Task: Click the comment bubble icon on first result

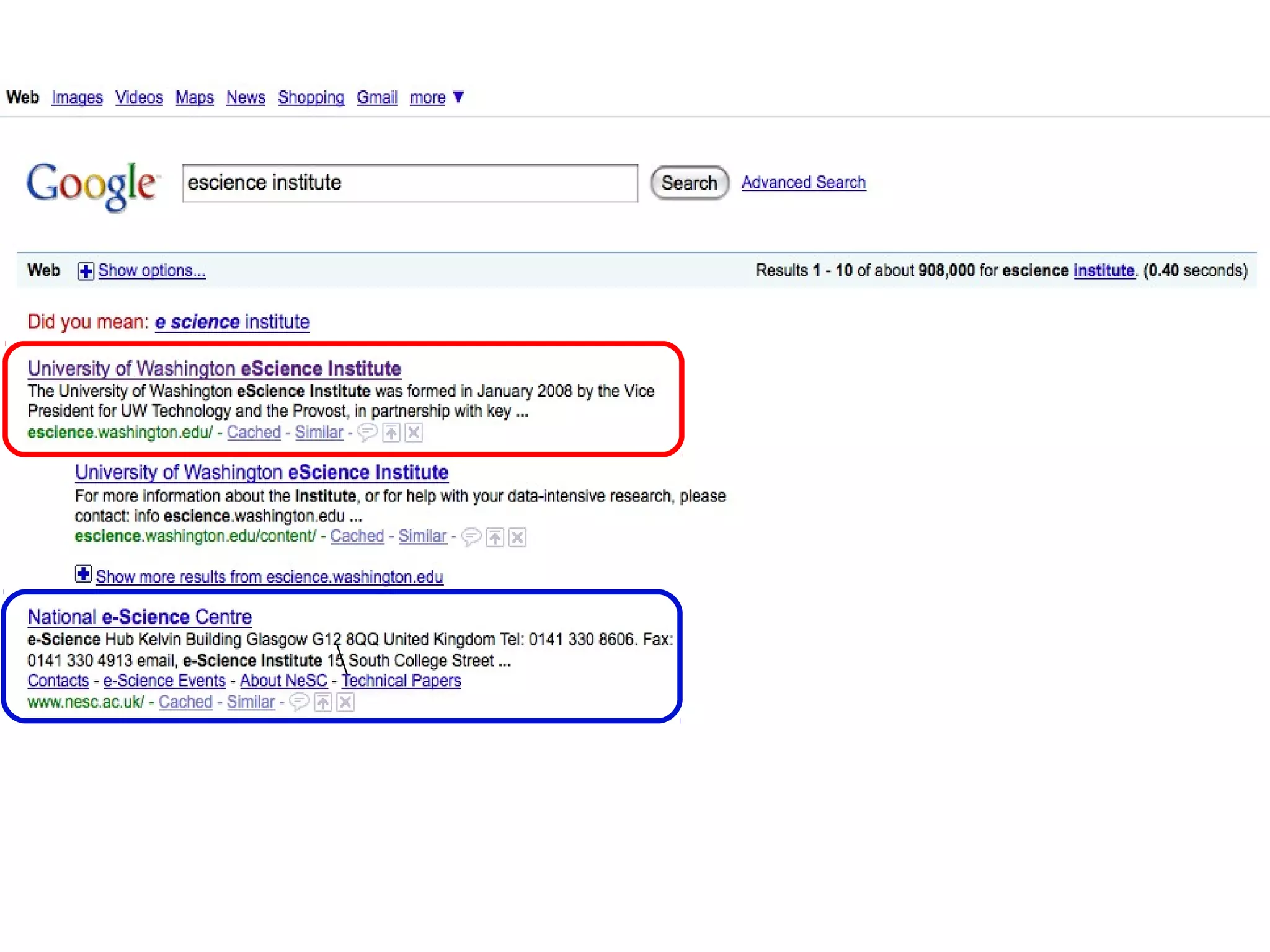Action: 367,432
